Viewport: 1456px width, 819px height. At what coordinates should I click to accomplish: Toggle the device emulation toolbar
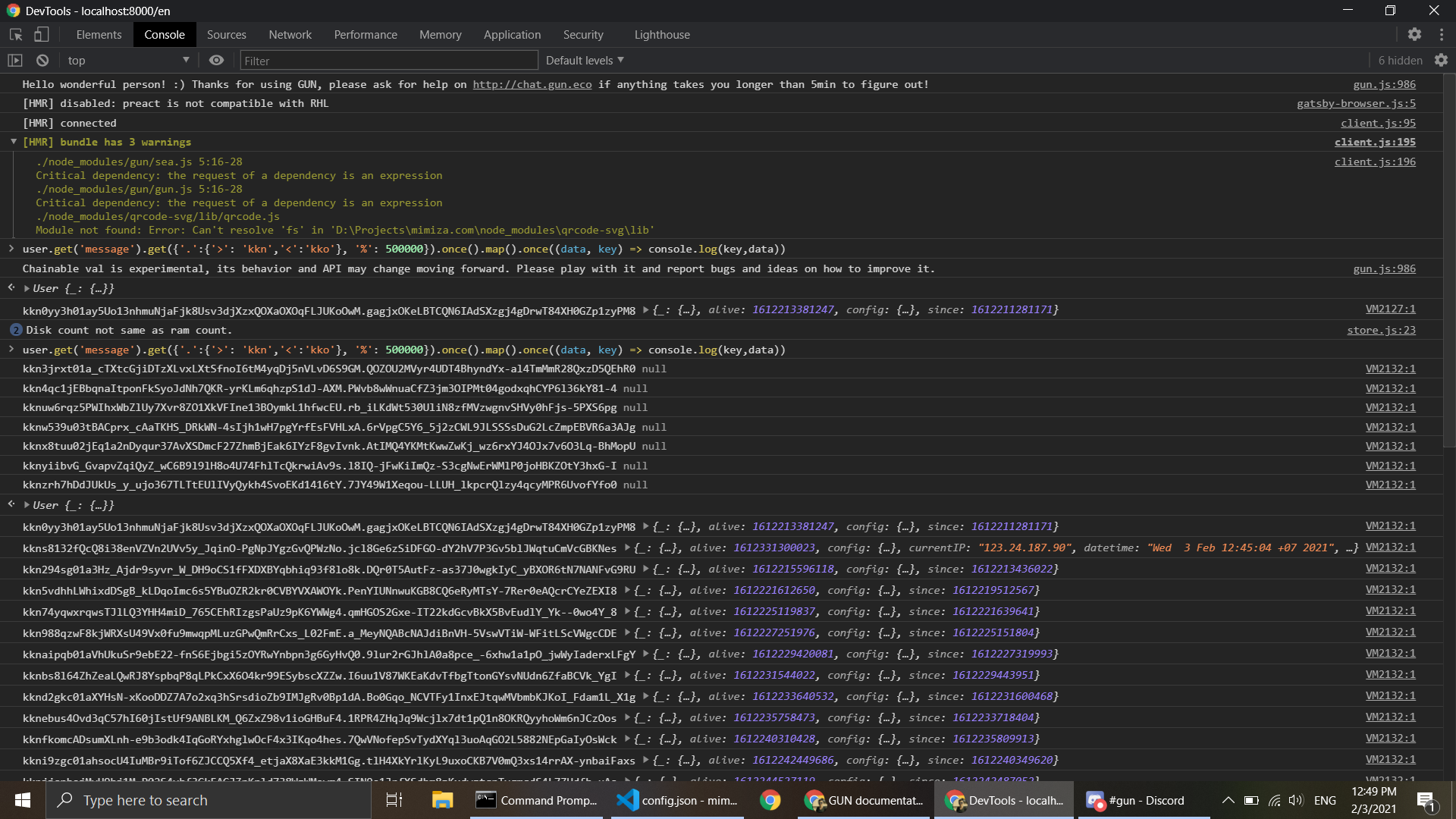click(x=41, y=34)
